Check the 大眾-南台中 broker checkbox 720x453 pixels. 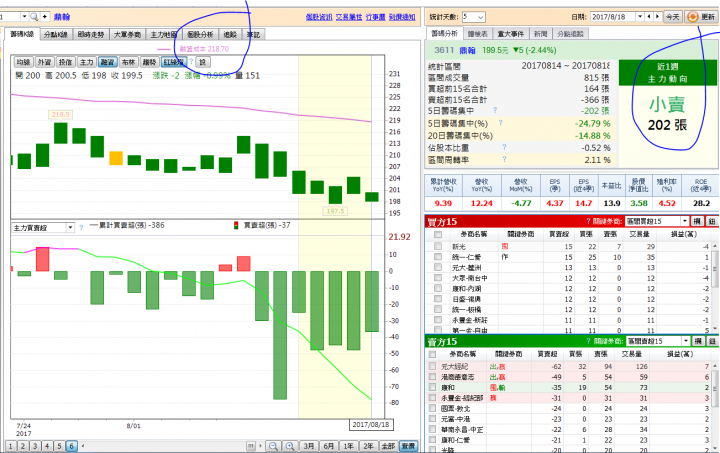coord(438,278)
